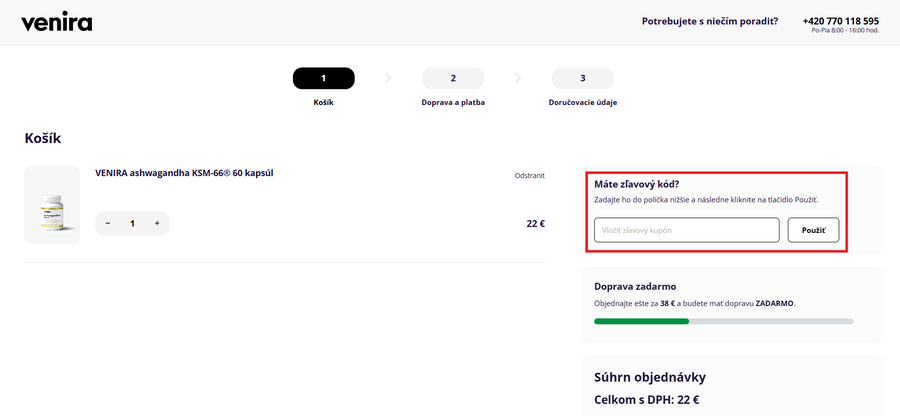Remove item with Odstrániť link
Image resolution: width=900 pixels, height=416 pixels.
click(529, 175)
